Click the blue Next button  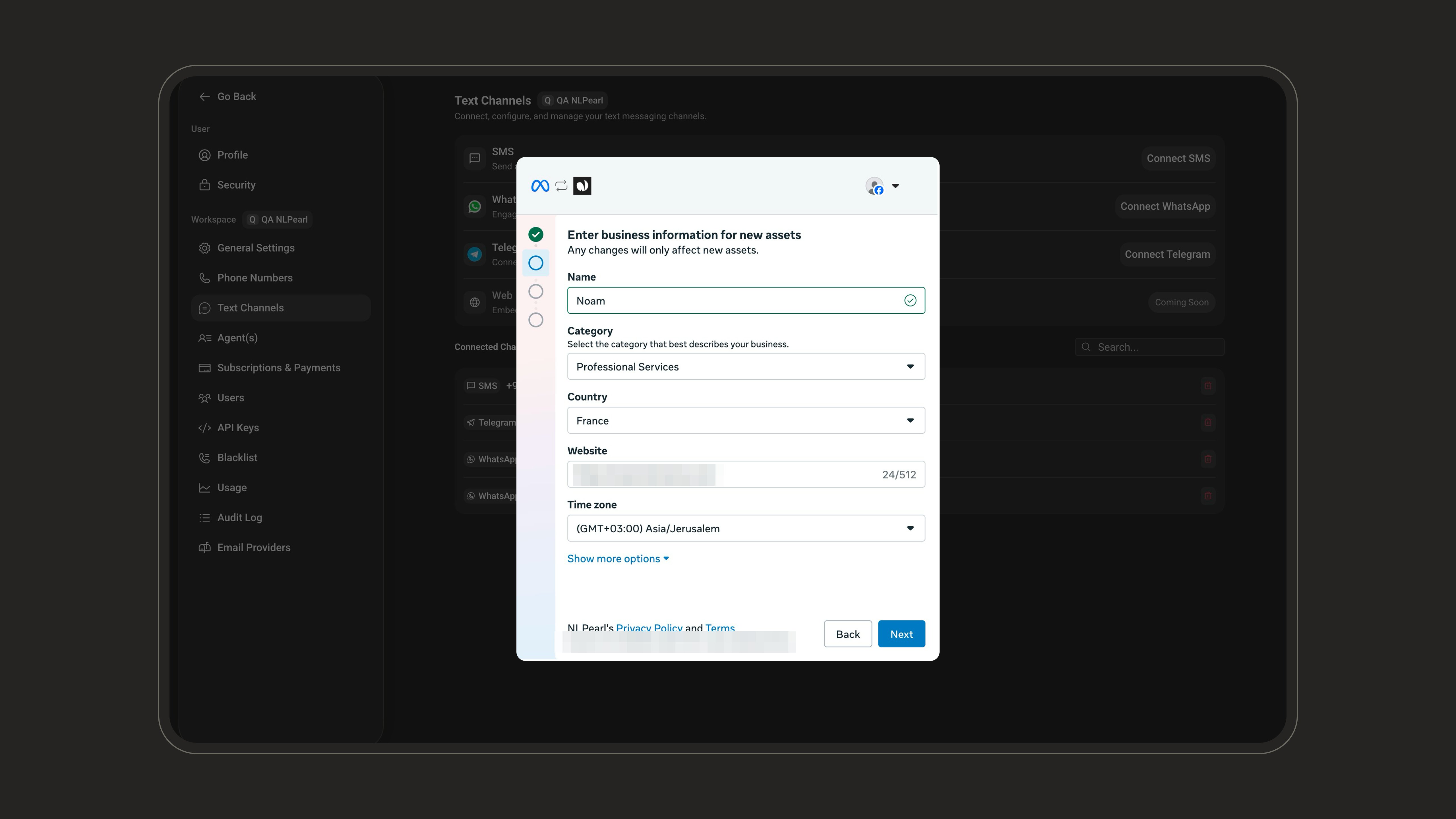point(901,634)
